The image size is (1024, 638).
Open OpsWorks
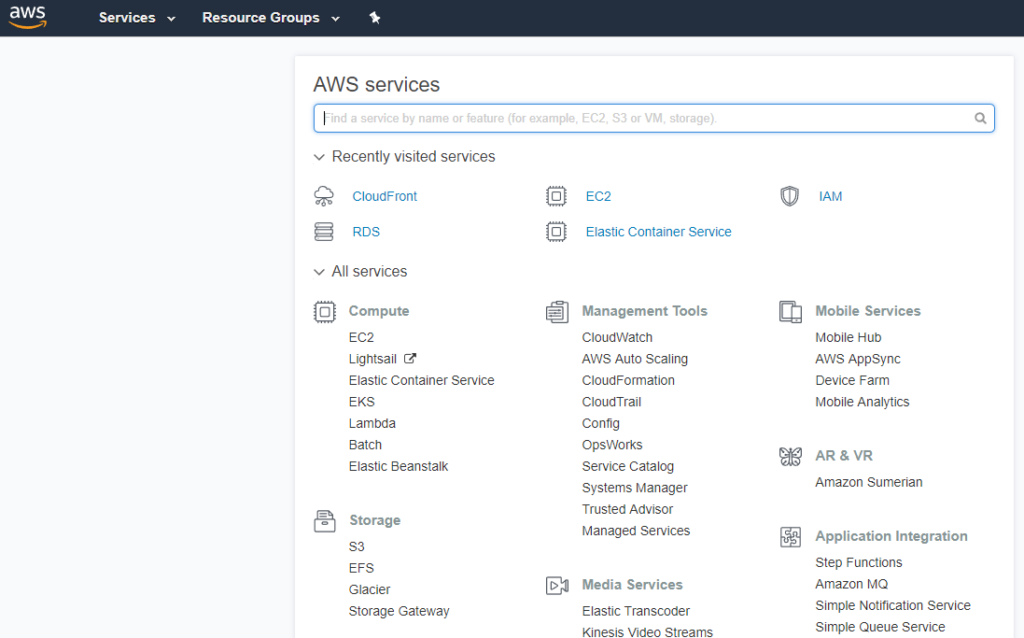pyautogui.click(x=612, y=445)
